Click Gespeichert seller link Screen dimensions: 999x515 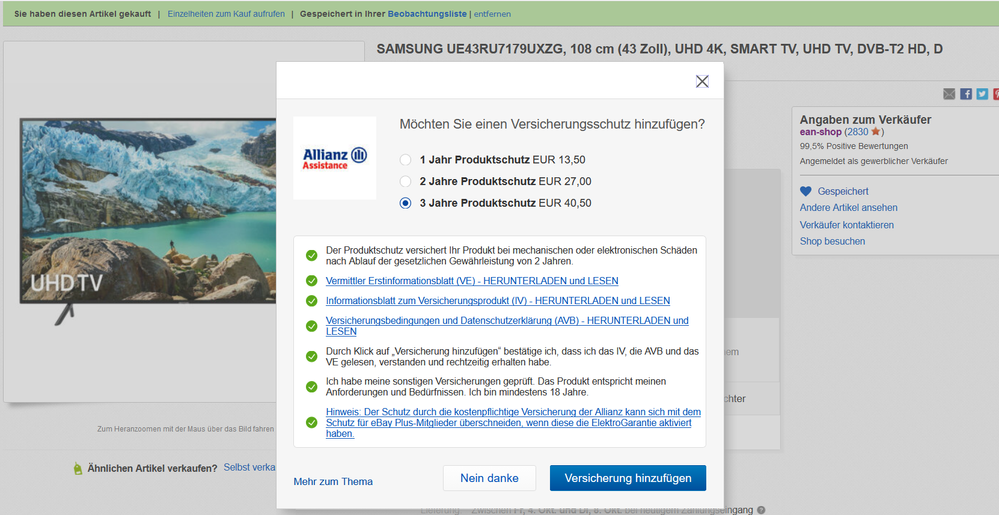coord(843,191)
